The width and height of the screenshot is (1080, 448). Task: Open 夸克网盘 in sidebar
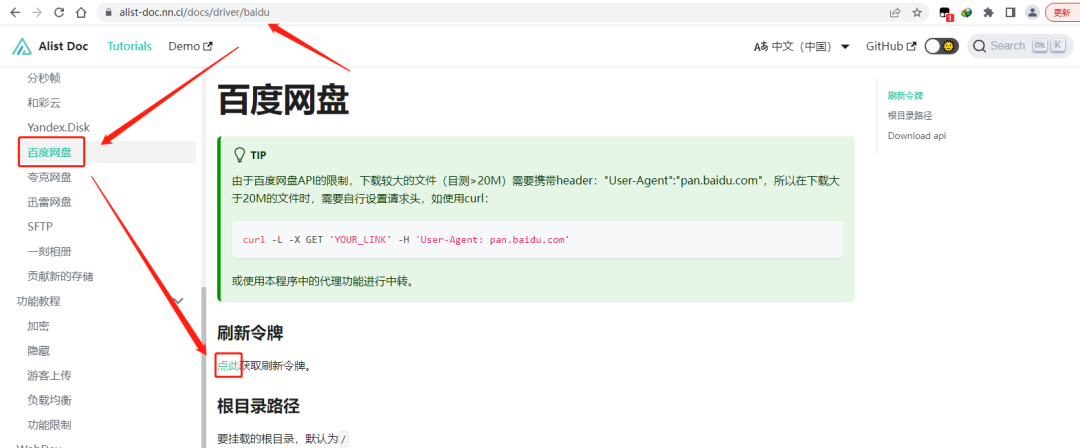click(50, 177)
